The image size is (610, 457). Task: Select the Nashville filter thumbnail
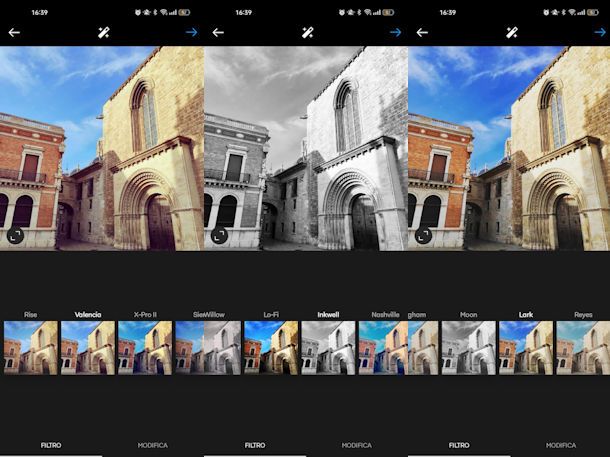click(383, 348)
